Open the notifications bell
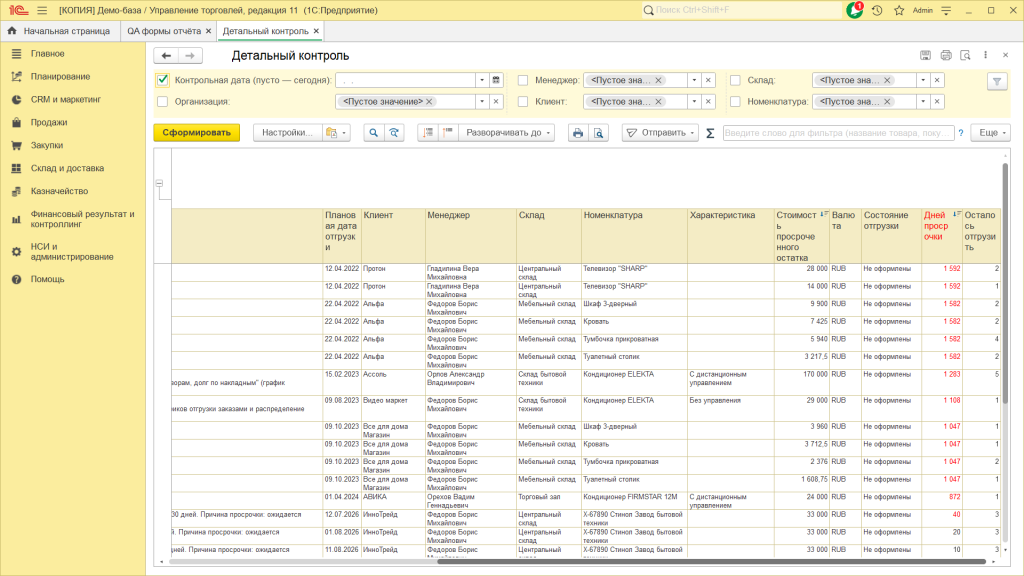Screen dimensions: 1024x576 point(854,10)
